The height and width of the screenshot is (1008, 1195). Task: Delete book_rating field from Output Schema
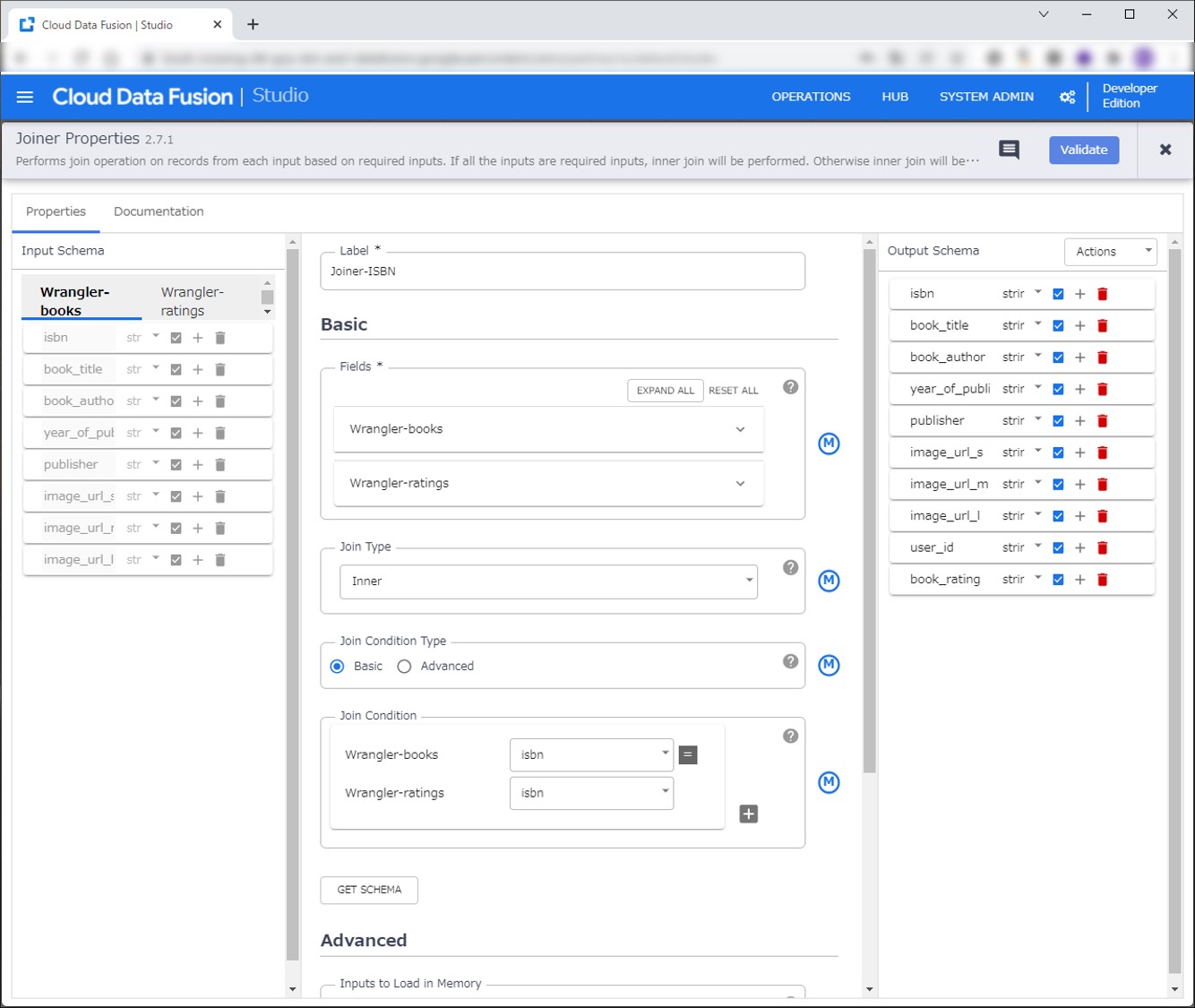click(x=1103, y=580)
